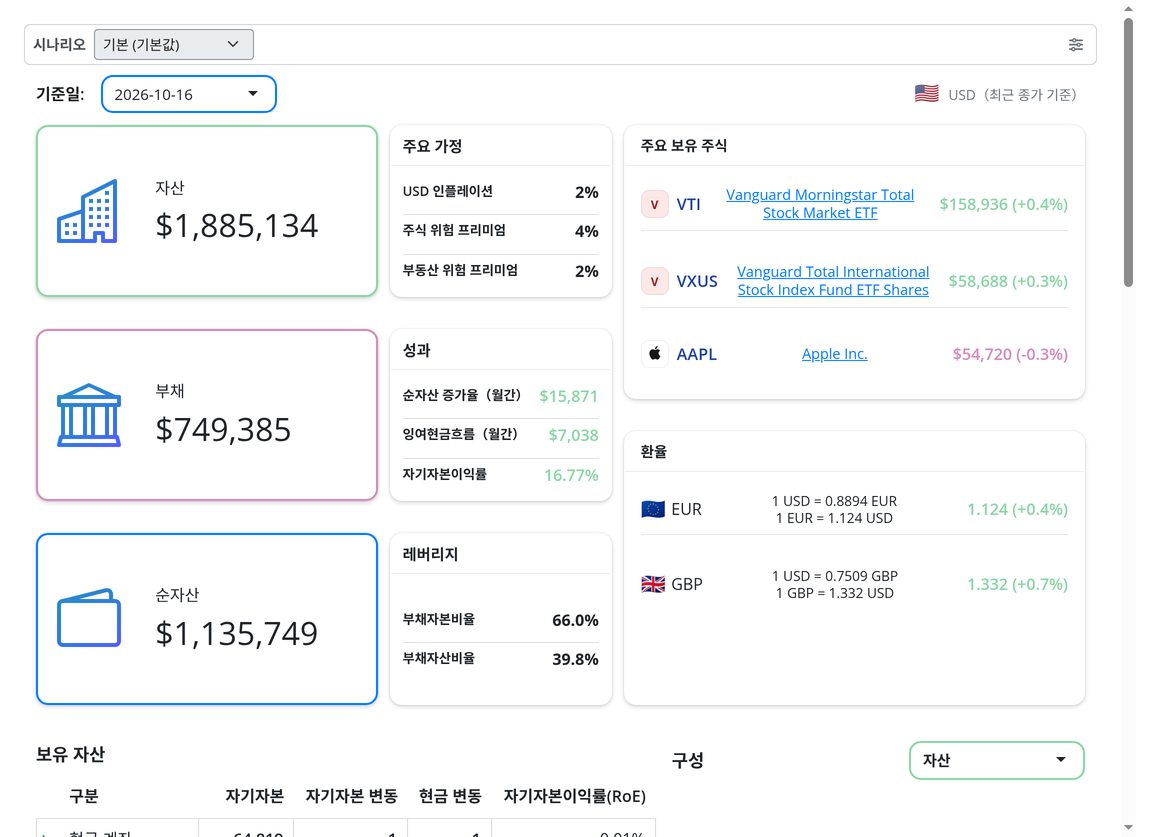Click the page vertical scrollbar
The image size is (1160, 837).
pyautogui.click(x=1128, y=152)
